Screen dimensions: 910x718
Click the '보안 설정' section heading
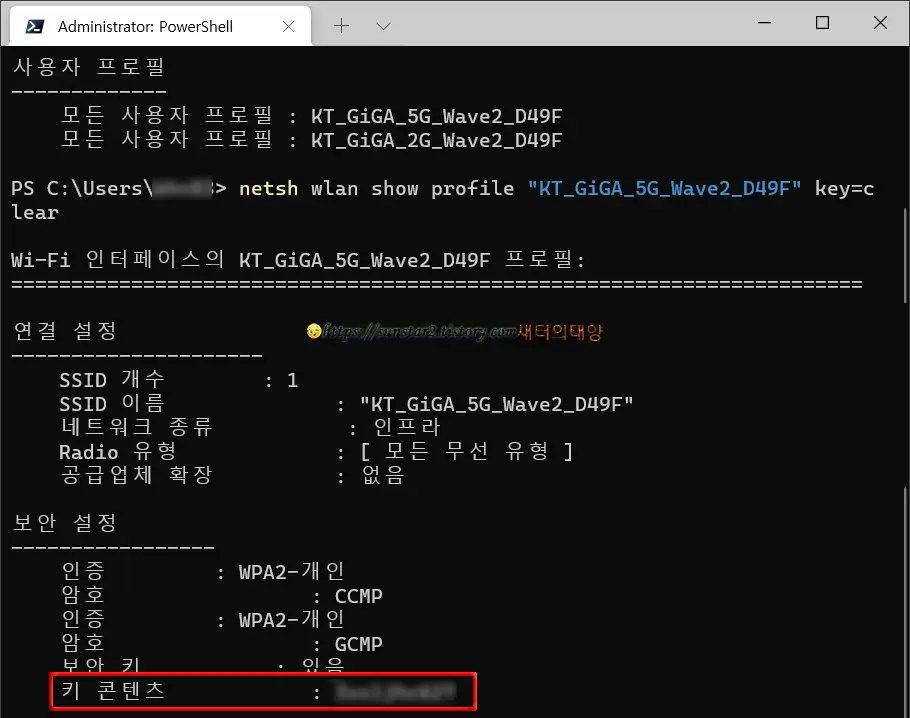(x=65, y=523)
